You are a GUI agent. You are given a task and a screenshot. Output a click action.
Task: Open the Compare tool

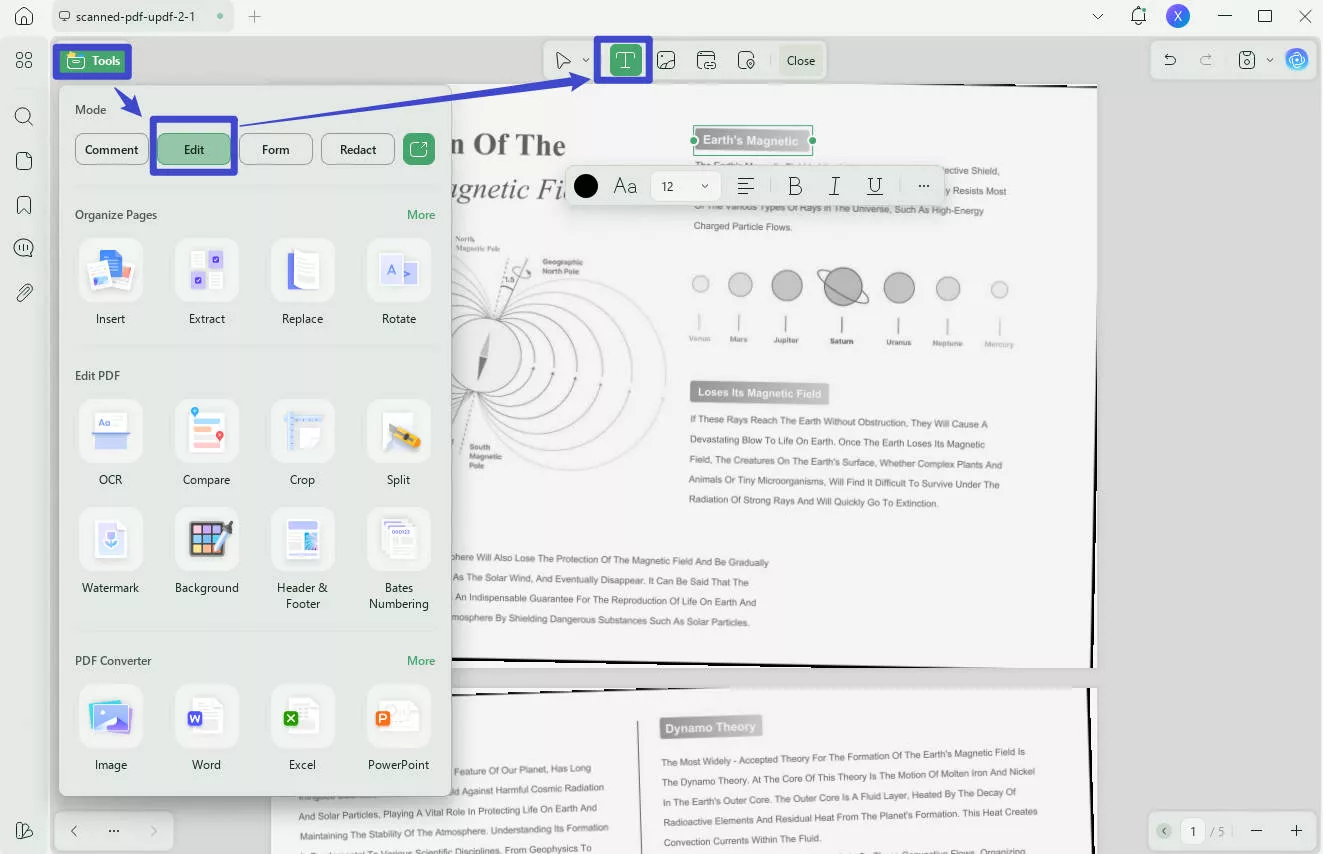coord(206,431)
